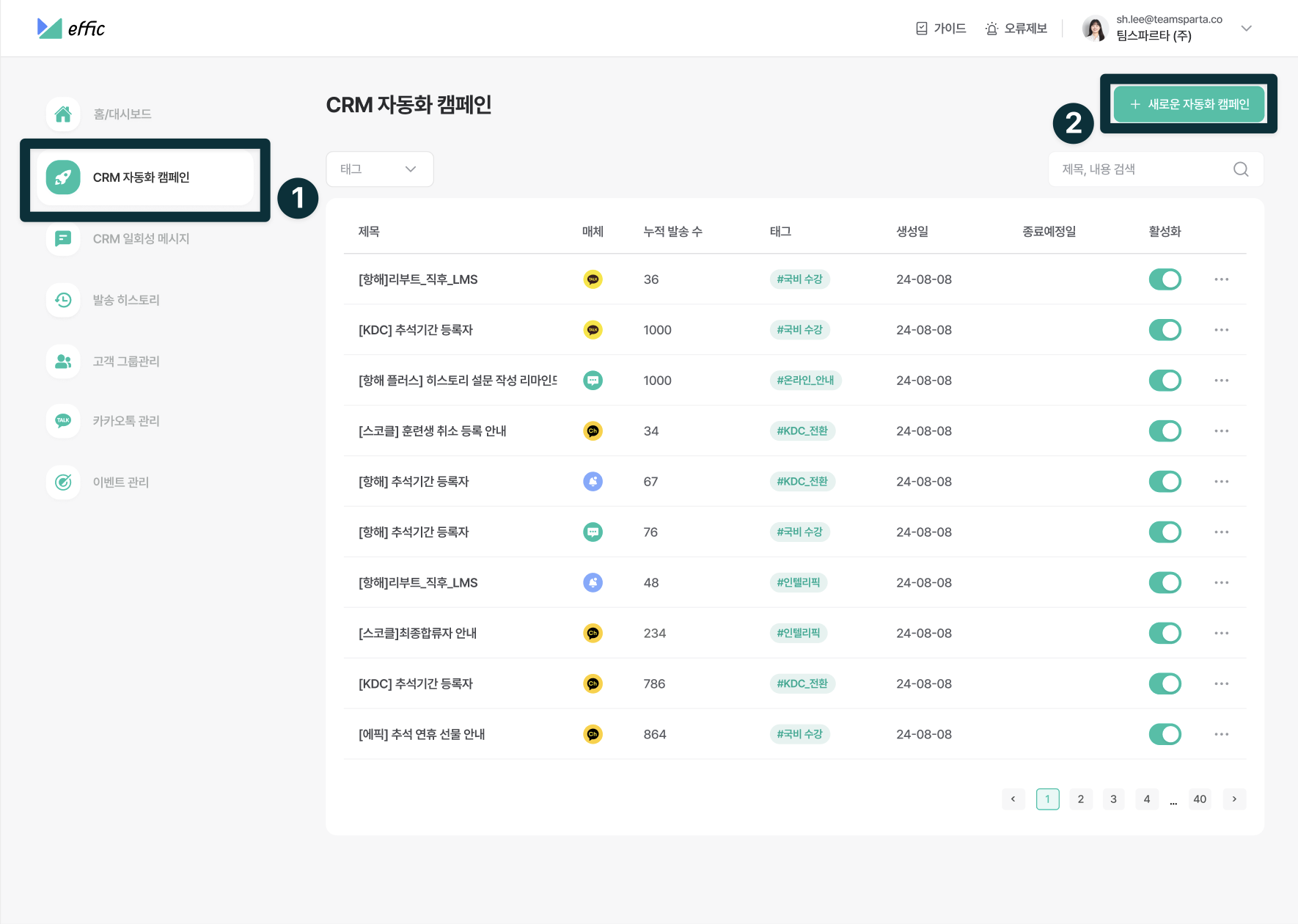Click the 새로운 자동화 캠페인 button
This screenshot has height=924, width=1298.
(1189, 104)
